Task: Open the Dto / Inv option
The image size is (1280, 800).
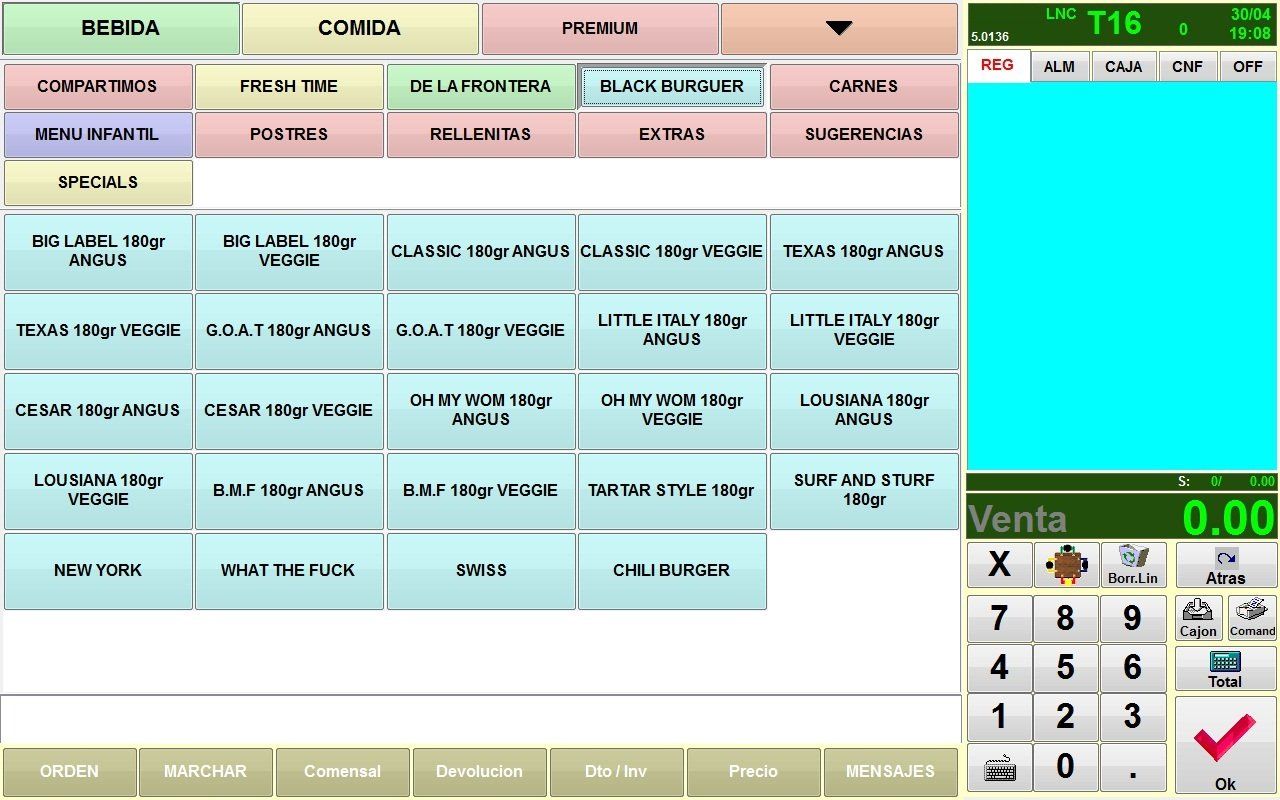Action: [x=617, y=772]
